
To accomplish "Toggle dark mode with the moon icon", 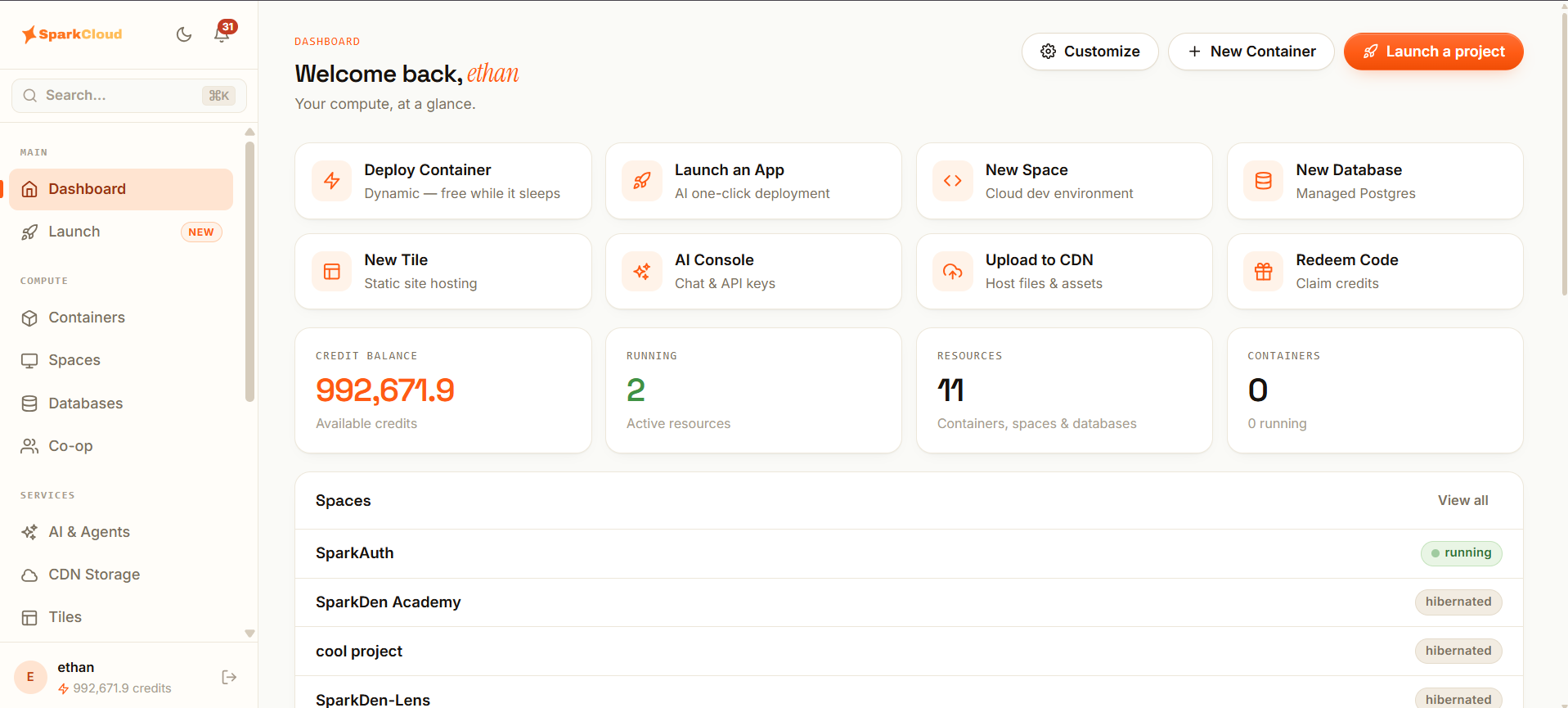I will click(x=184, y=34).
